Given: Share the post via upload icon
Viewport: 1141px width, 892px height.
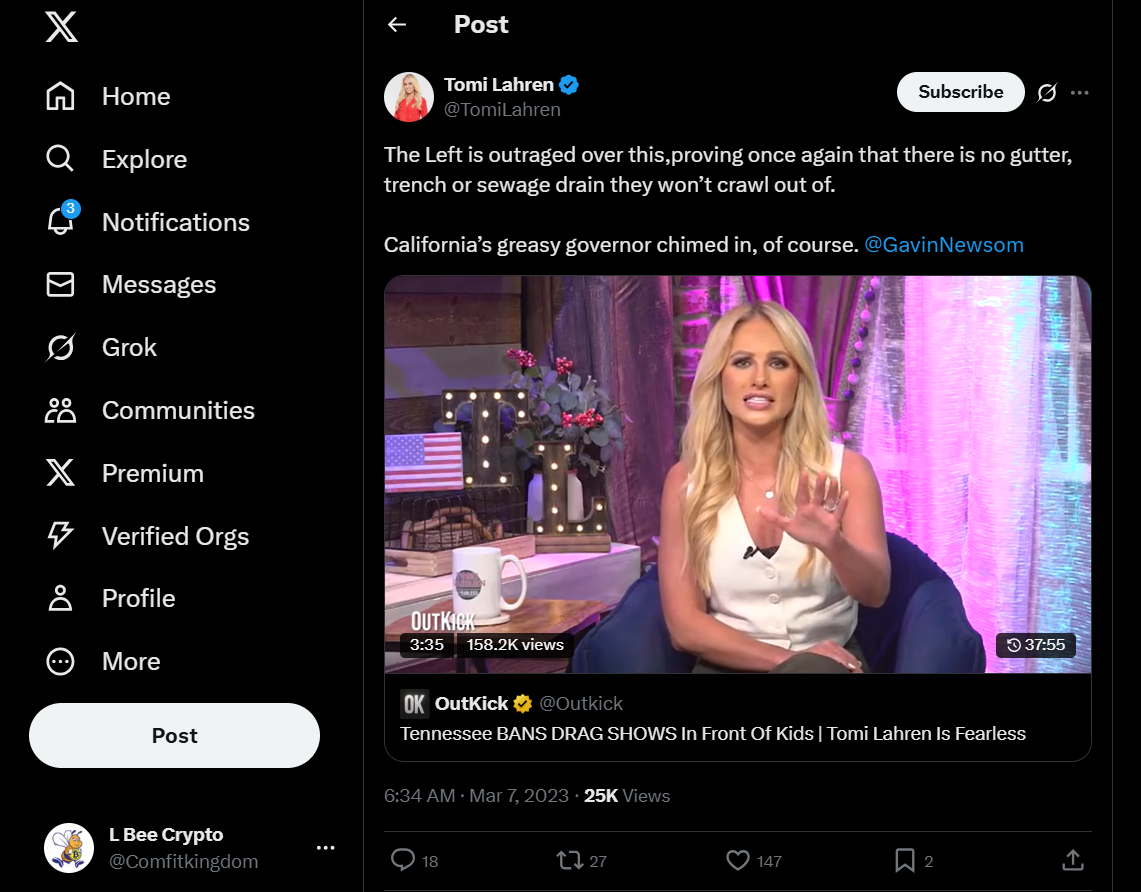Looking at the screenshot, I should [1072, 860].
